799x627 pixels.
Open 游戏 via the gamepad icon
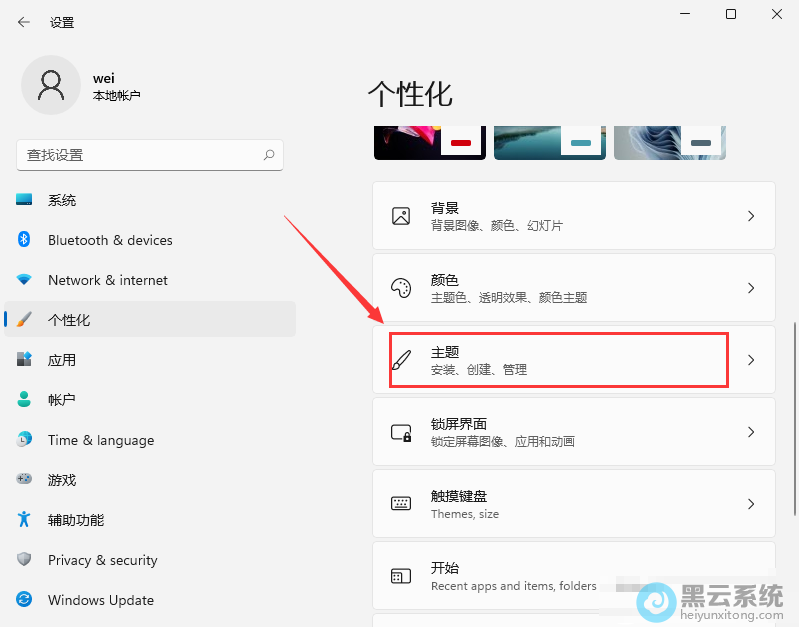click(25, 480)
